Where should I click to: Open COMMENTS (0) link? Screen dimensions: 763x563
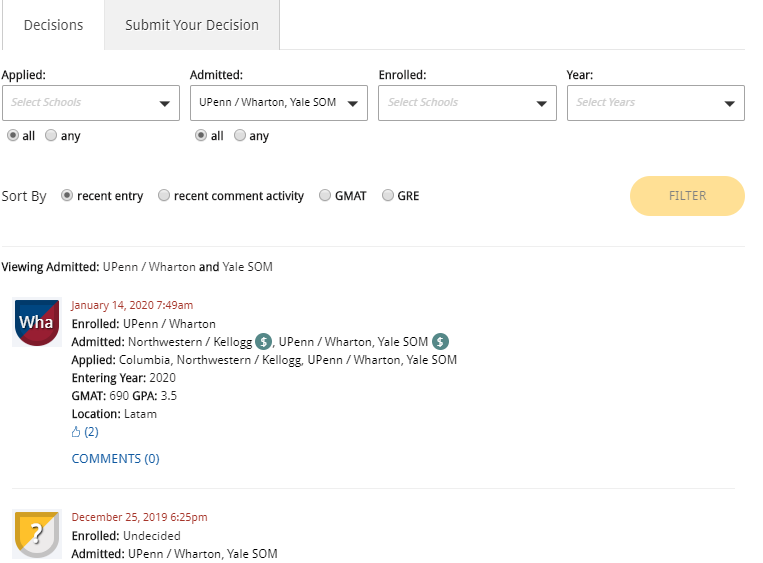(115, 458)
